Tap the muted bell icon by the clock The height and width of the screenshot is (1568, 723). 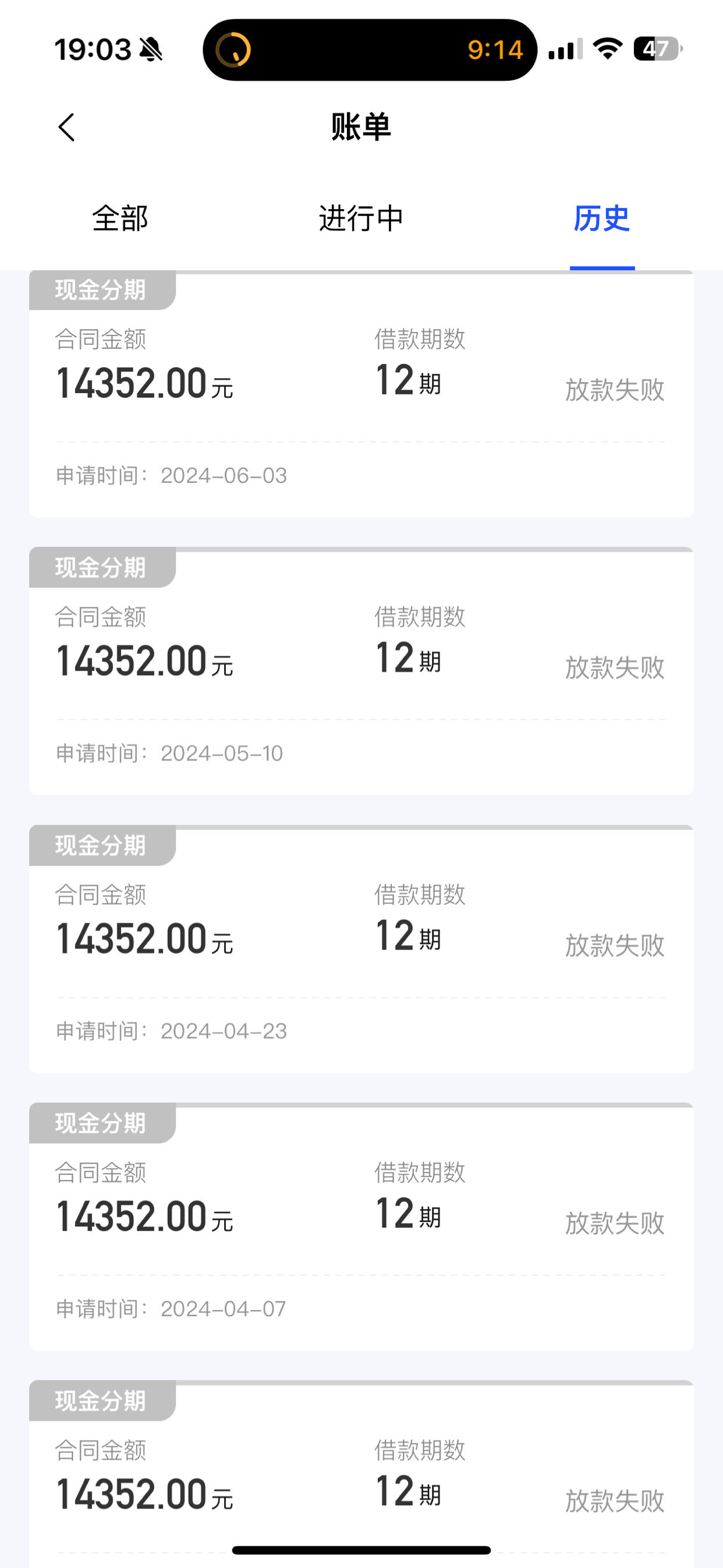pyautogui.click(x=151, y=50)
